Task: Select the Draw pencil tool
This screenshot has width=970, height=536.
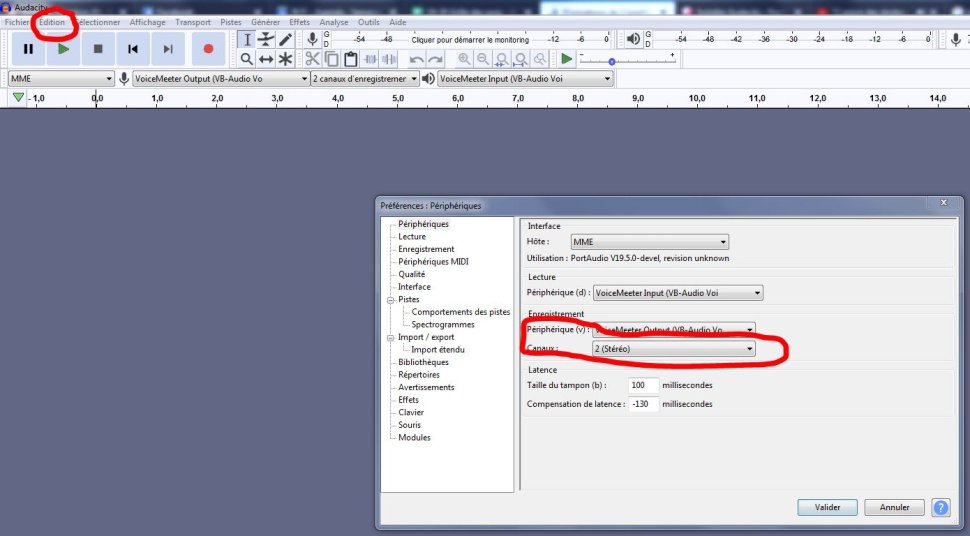Action: pos(285,40)
